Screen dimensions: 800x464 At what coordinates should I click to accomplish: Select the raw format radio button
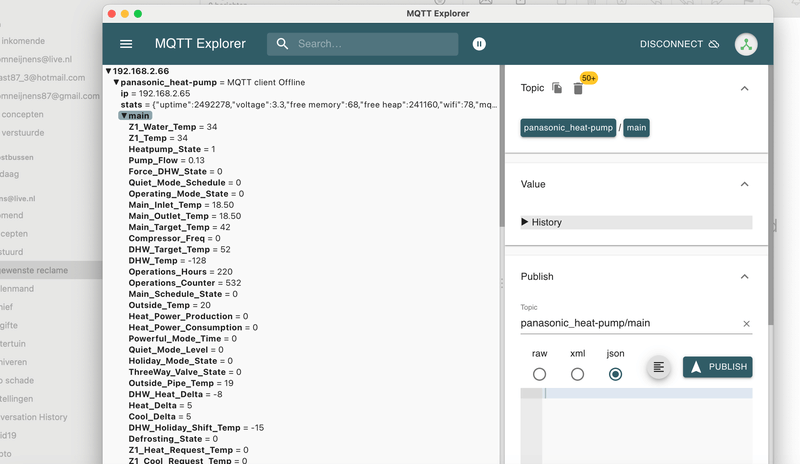click(539, 374)
